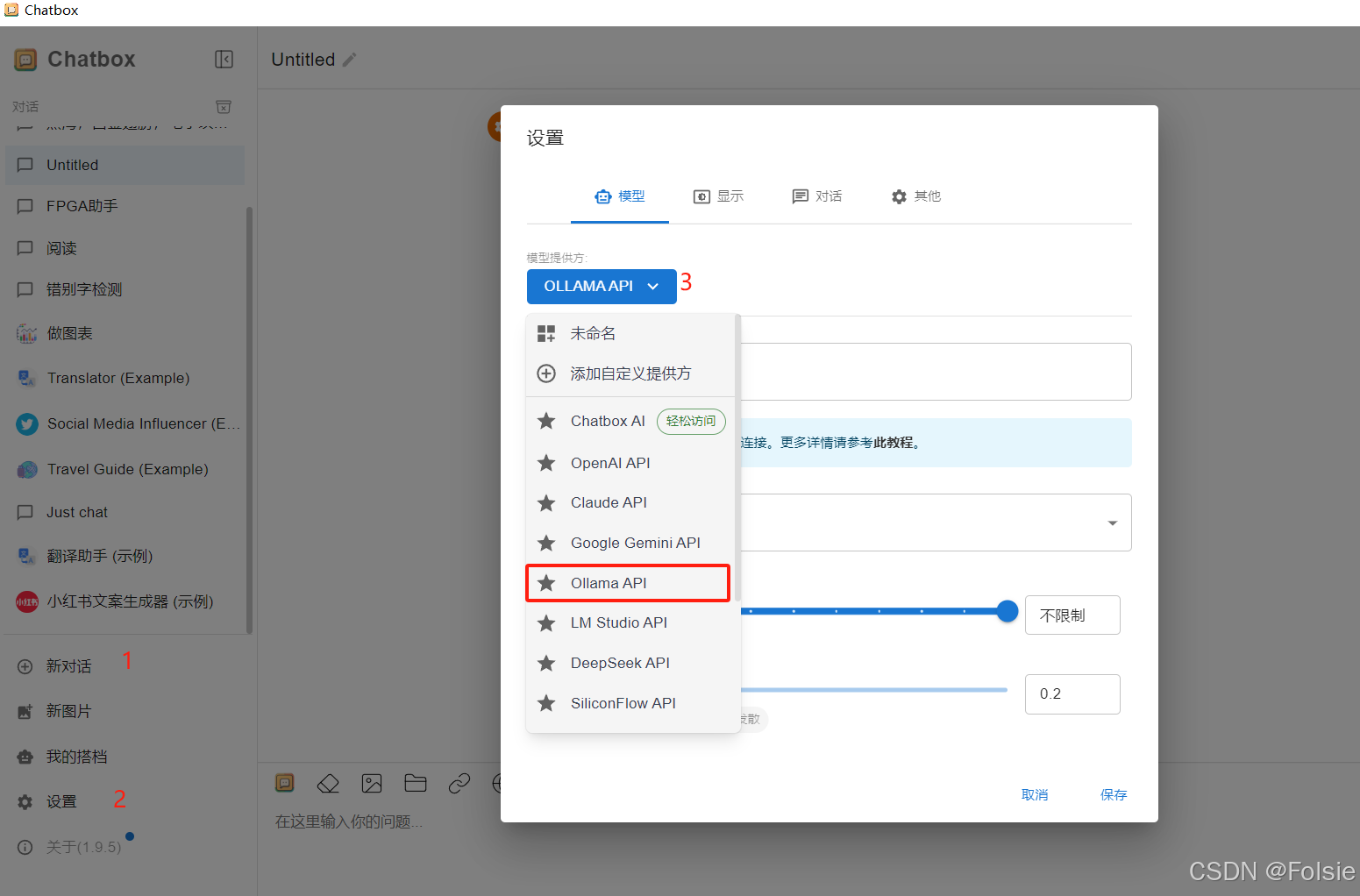Click the temperature slider track
This screenshot has height=896, width=1360.
pos(873,690)
